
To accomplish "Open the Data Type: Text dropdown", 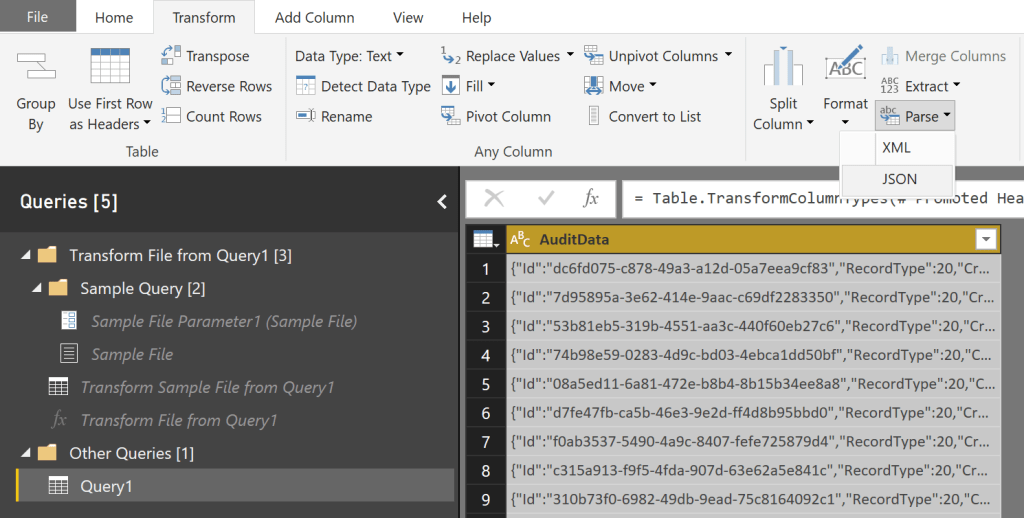I will (349, 56).
